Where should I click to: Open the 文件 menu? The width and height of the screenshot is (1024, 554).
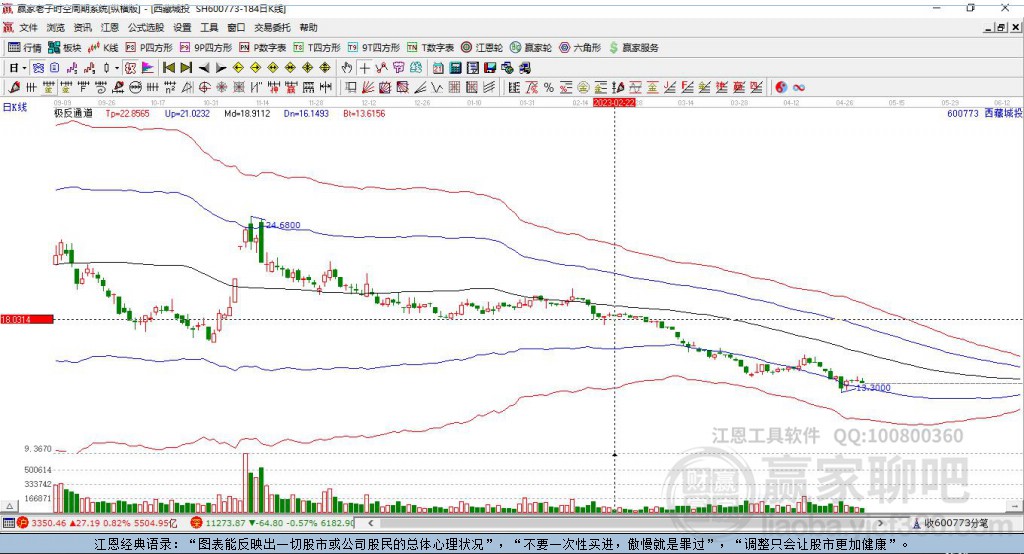(x=28, y=27)
